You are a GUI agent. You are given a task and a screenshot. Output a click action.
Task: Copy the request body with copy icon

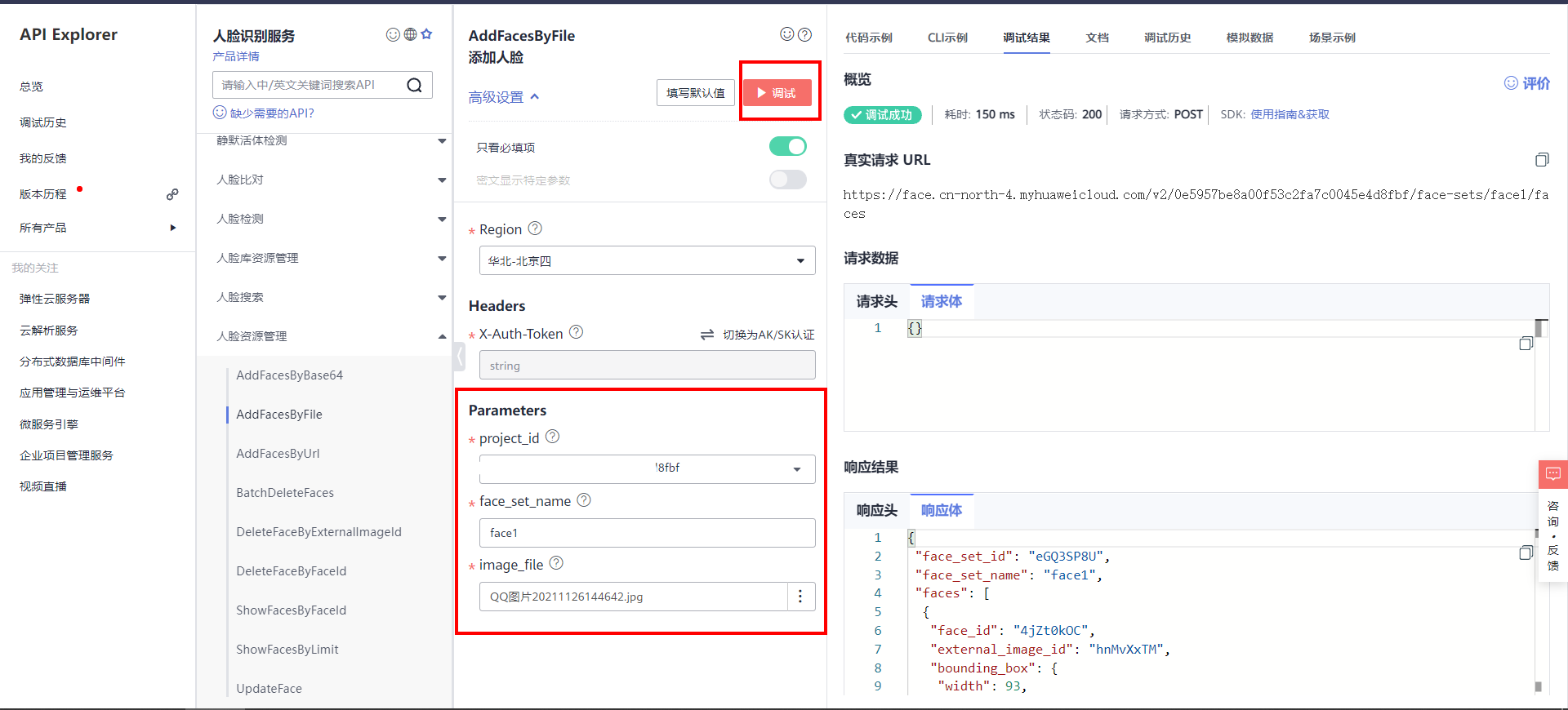(1526, 344)
